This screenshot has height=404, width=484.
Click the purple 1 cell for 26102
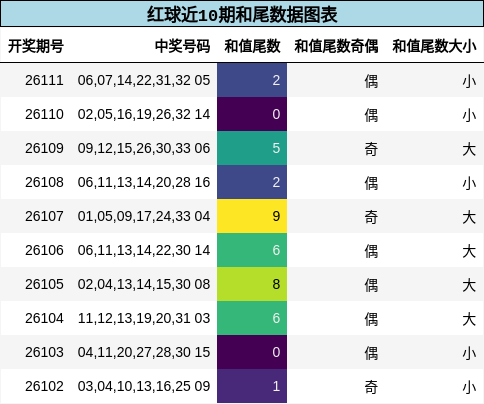pyautogui.click(x=252, y=386)
